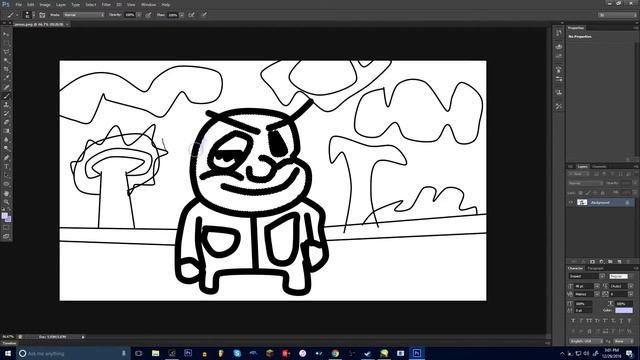
Task: Open the layer blend mode dropdown
Action: coord(585,183)
